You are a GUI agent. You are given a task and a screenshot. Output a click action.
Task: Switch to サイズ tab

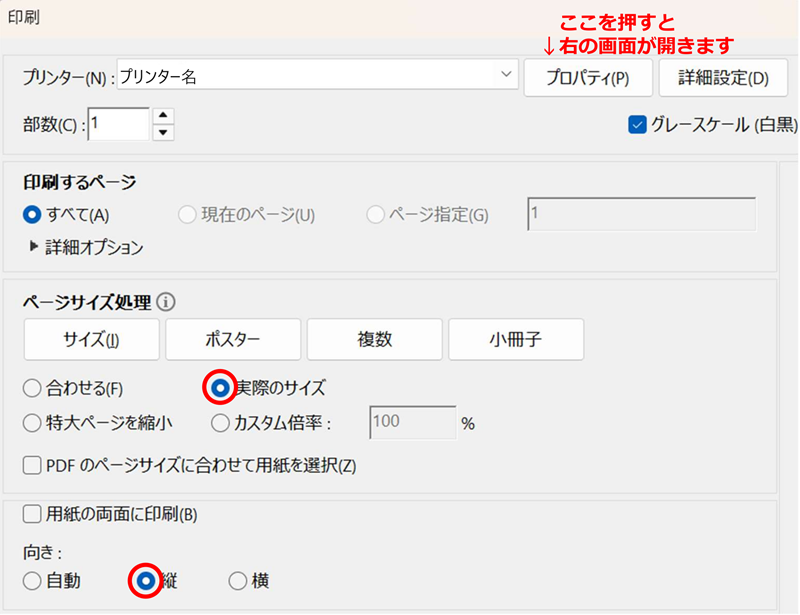[x=91, y=339]
